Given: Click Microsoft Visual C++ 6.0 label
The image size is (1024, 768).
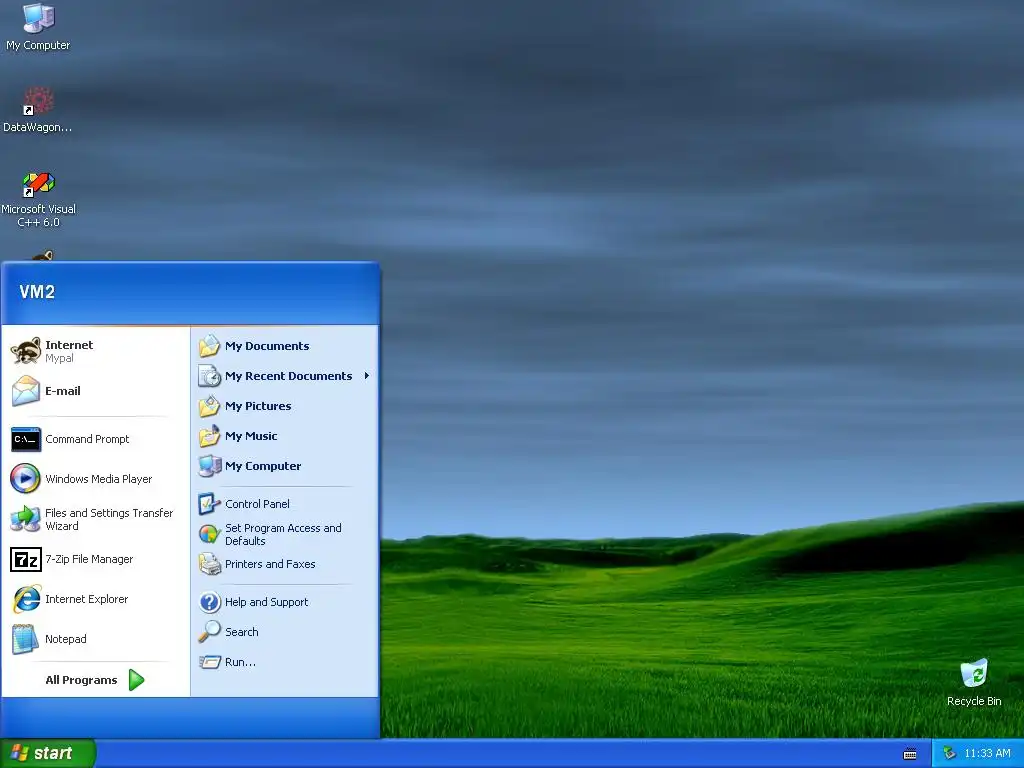Looking at the screenshot, I should pos(39,216).
